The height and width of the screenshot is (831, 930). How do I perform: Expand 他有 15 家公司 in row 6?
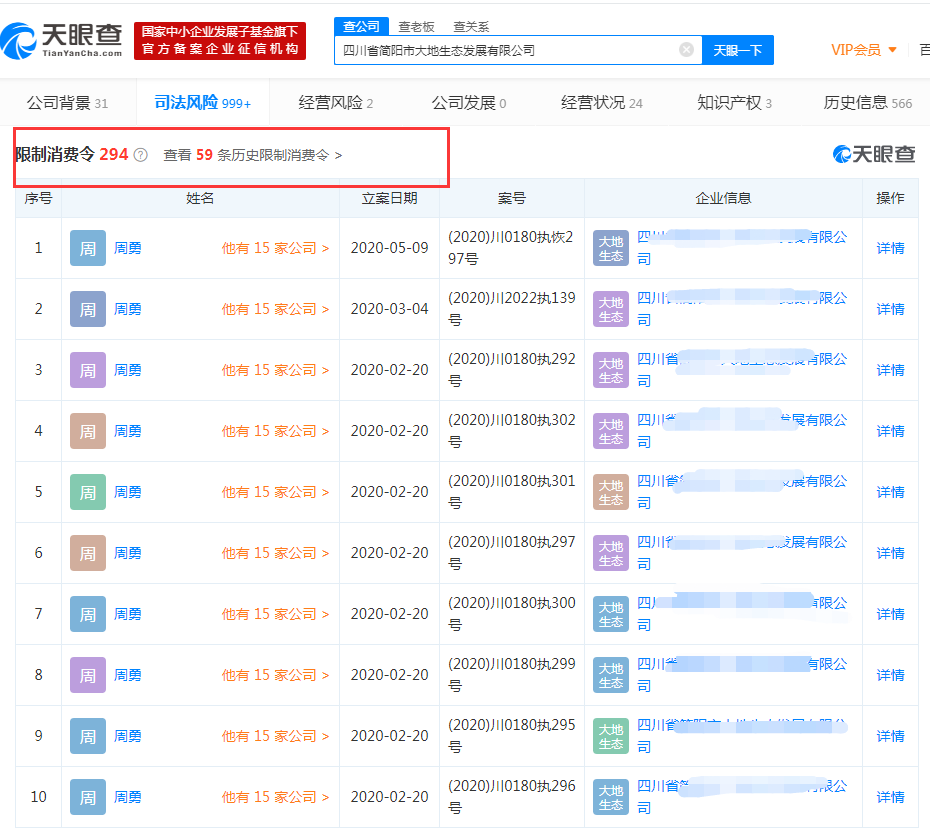point(275,553)
